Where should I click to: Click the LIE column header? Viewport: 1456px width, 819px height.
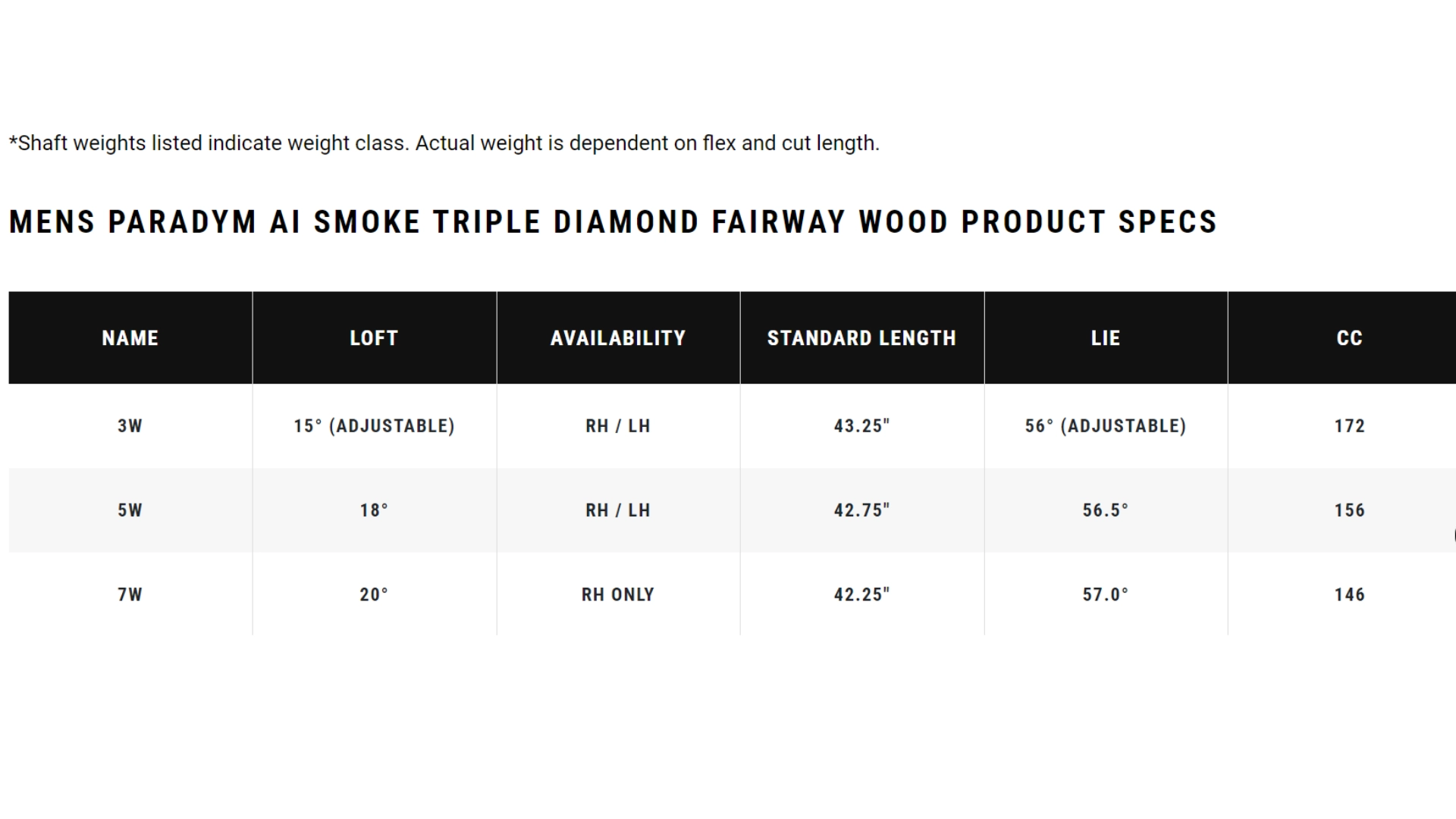tap(1106, 338)
